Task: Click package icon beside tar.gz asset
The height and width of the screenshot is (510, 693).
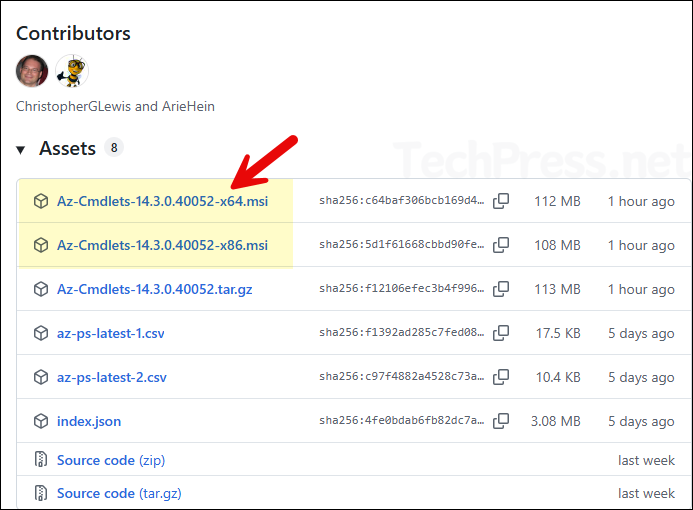Action: pyautogui.click(x=41, y=289)
